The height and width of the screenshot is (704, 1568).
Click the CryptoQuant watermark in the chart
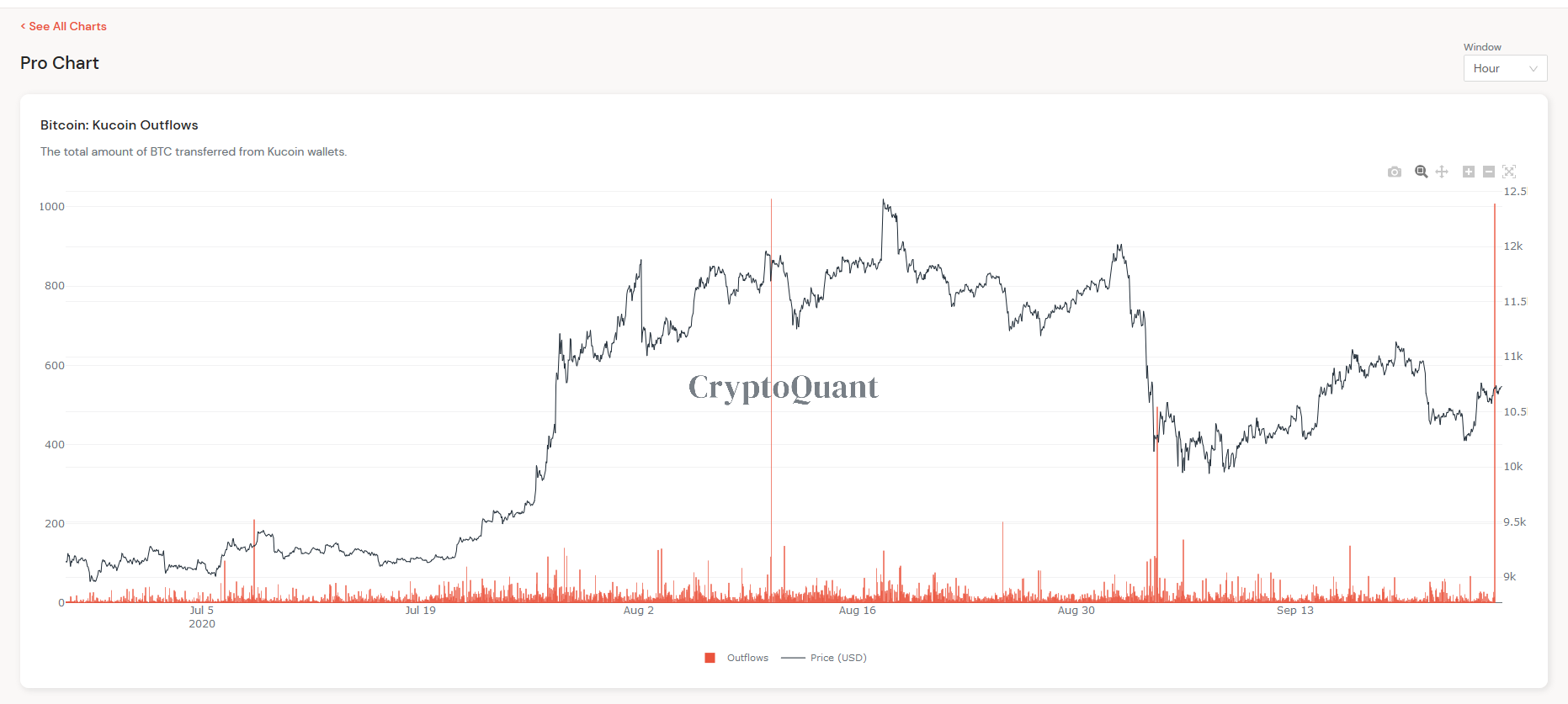pyautogui.click(x=782, y=387)
